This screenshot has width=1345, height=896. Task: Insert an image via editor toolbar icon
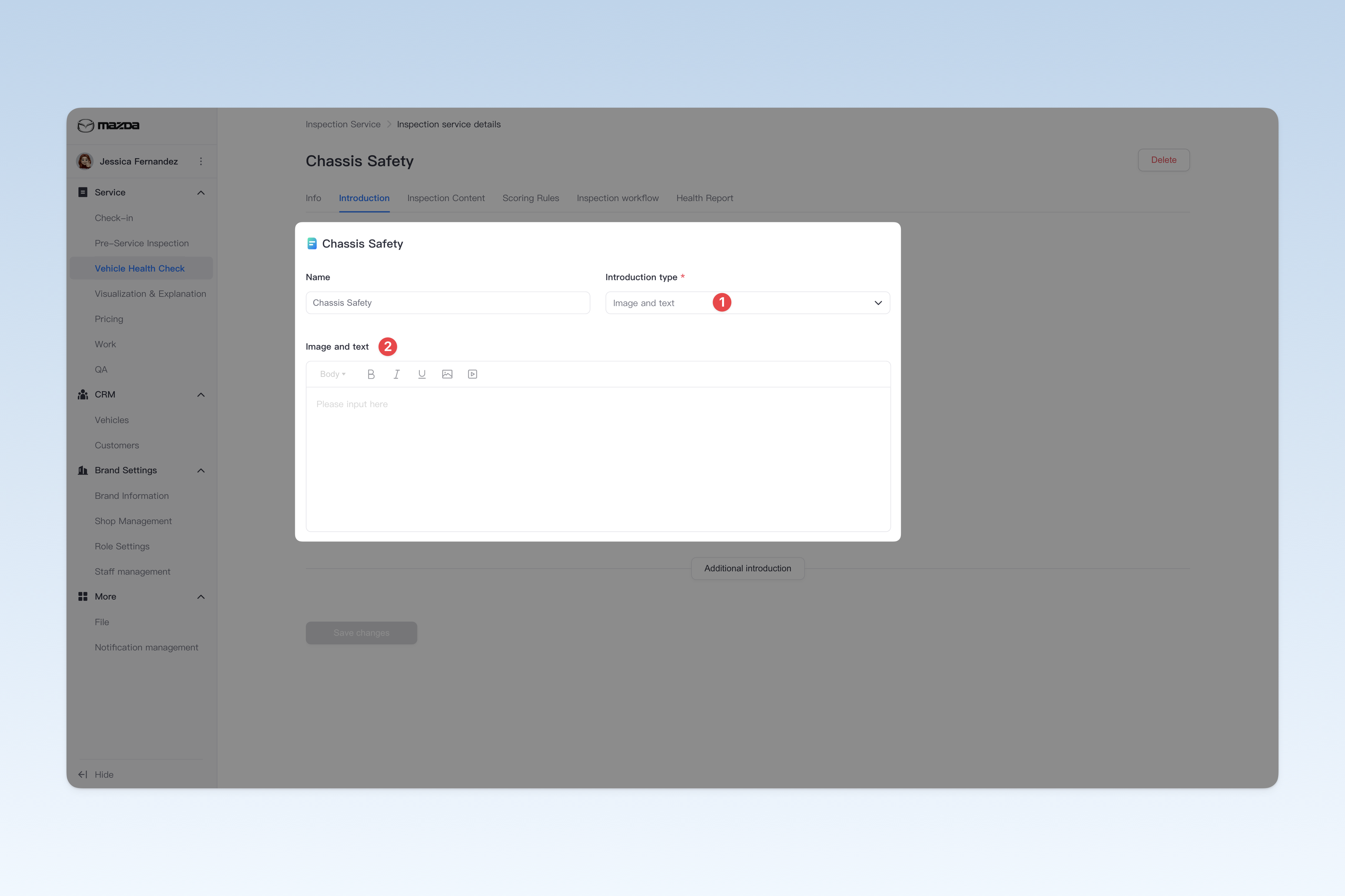(447, 374)
